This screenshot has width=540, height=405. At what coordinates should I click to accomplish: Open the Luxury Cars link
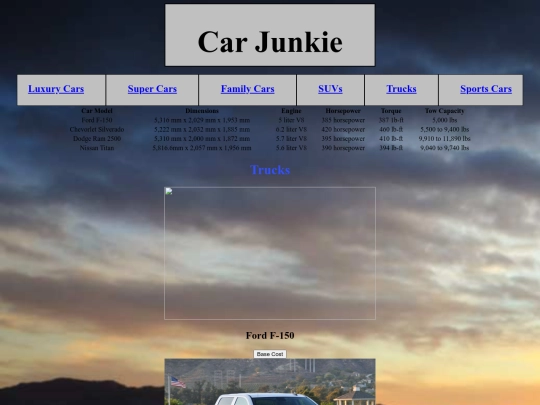56,89
